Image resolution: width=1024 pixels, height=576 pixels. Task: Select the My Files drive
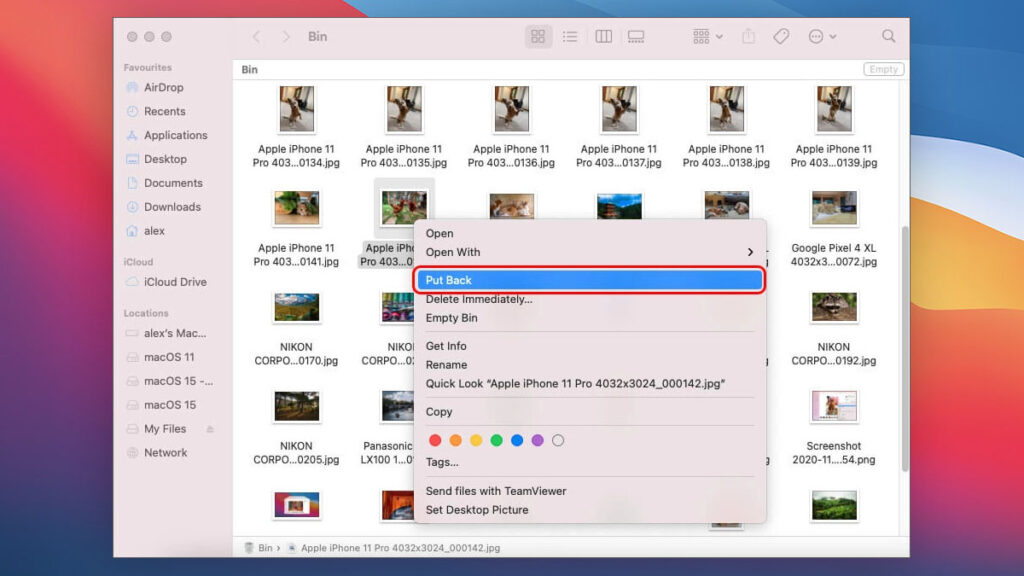point(165,429)
